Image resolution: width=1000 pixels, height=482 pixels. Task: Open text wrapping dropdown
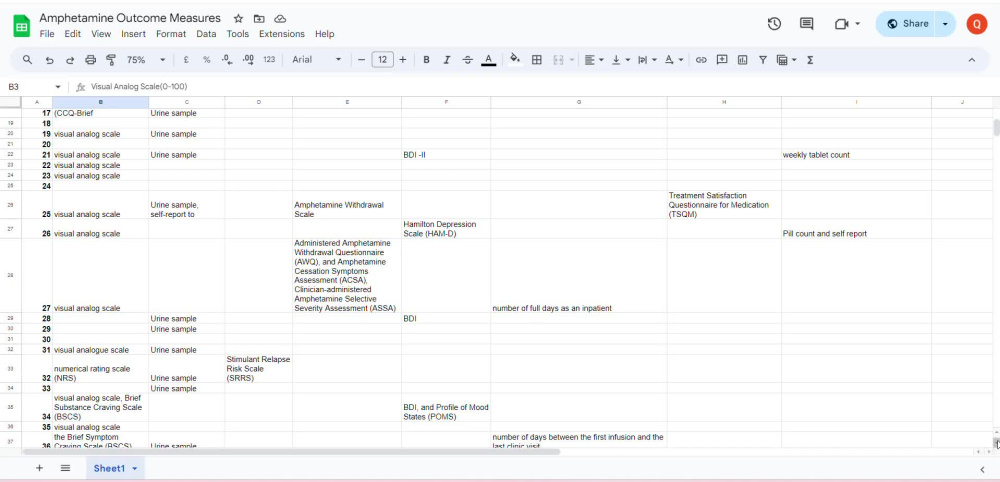pos(647,60)
